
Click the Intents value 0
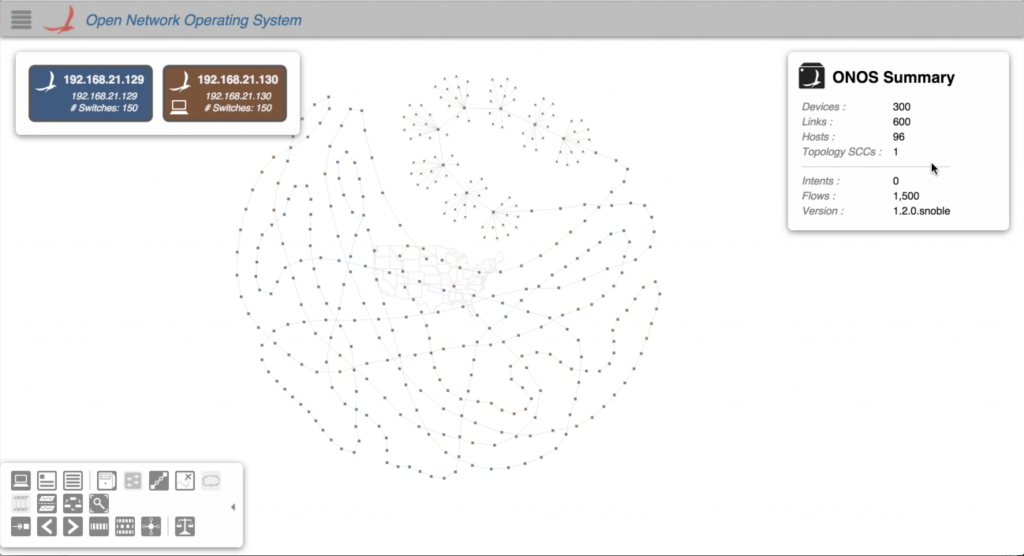[x=895, y=181]
